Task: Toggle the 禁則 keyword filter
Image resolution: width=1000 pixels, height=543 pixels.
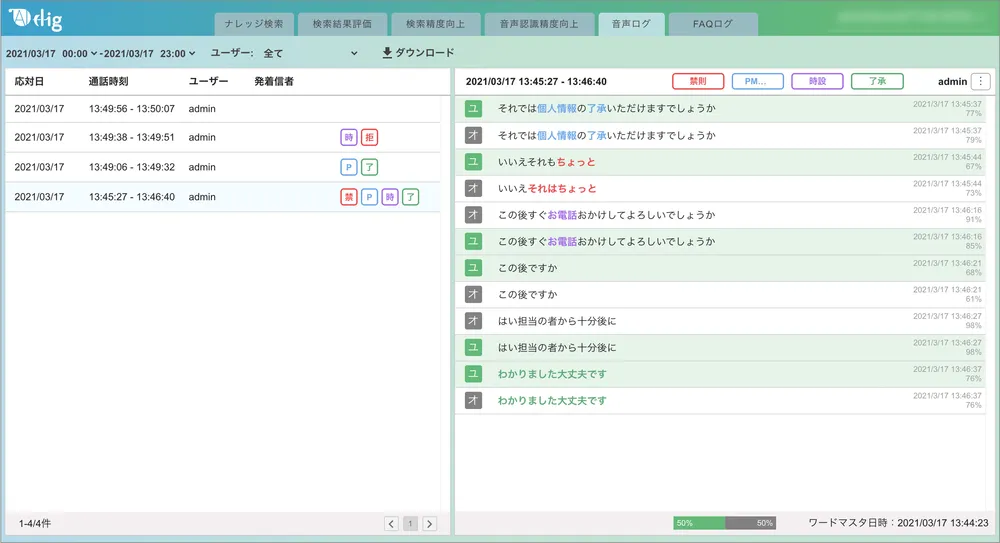Action: pyautogui.click(x=698, y=81)
